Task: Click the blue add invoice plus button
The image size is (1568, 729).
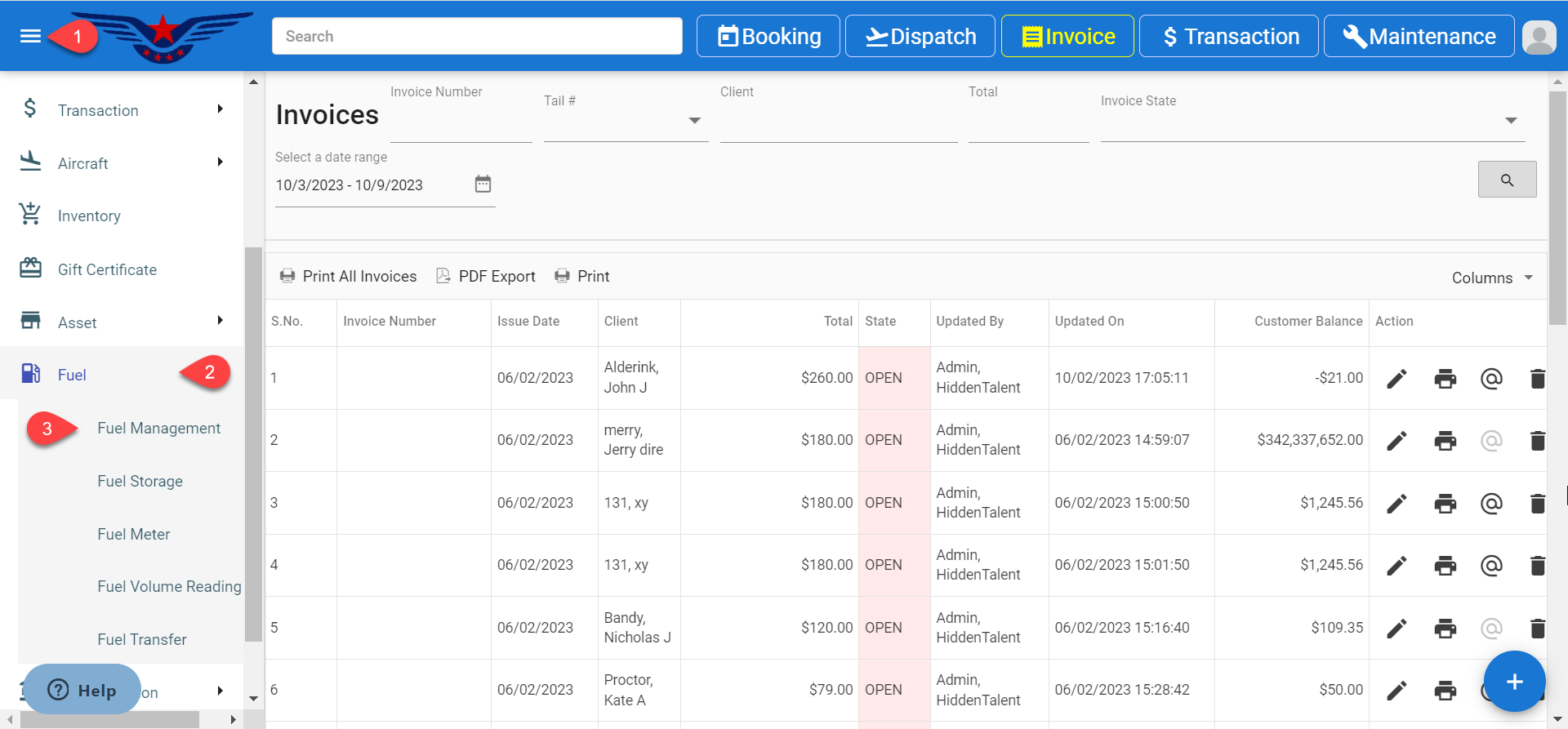Action: tap(1514, 682)
